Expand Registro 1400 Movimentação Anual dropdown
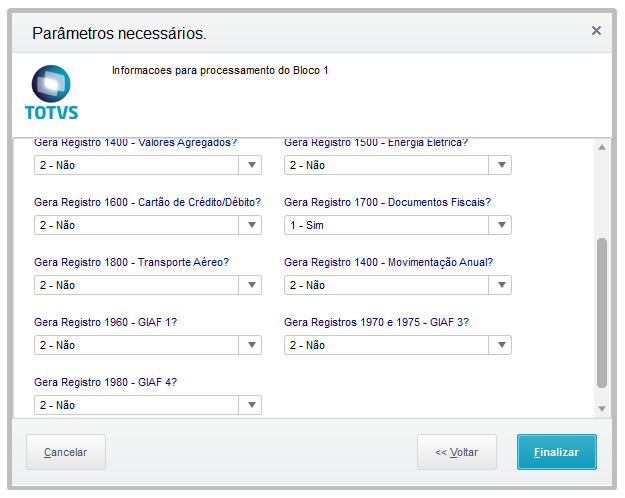This screenshot has width=625, height=498. 500,285
